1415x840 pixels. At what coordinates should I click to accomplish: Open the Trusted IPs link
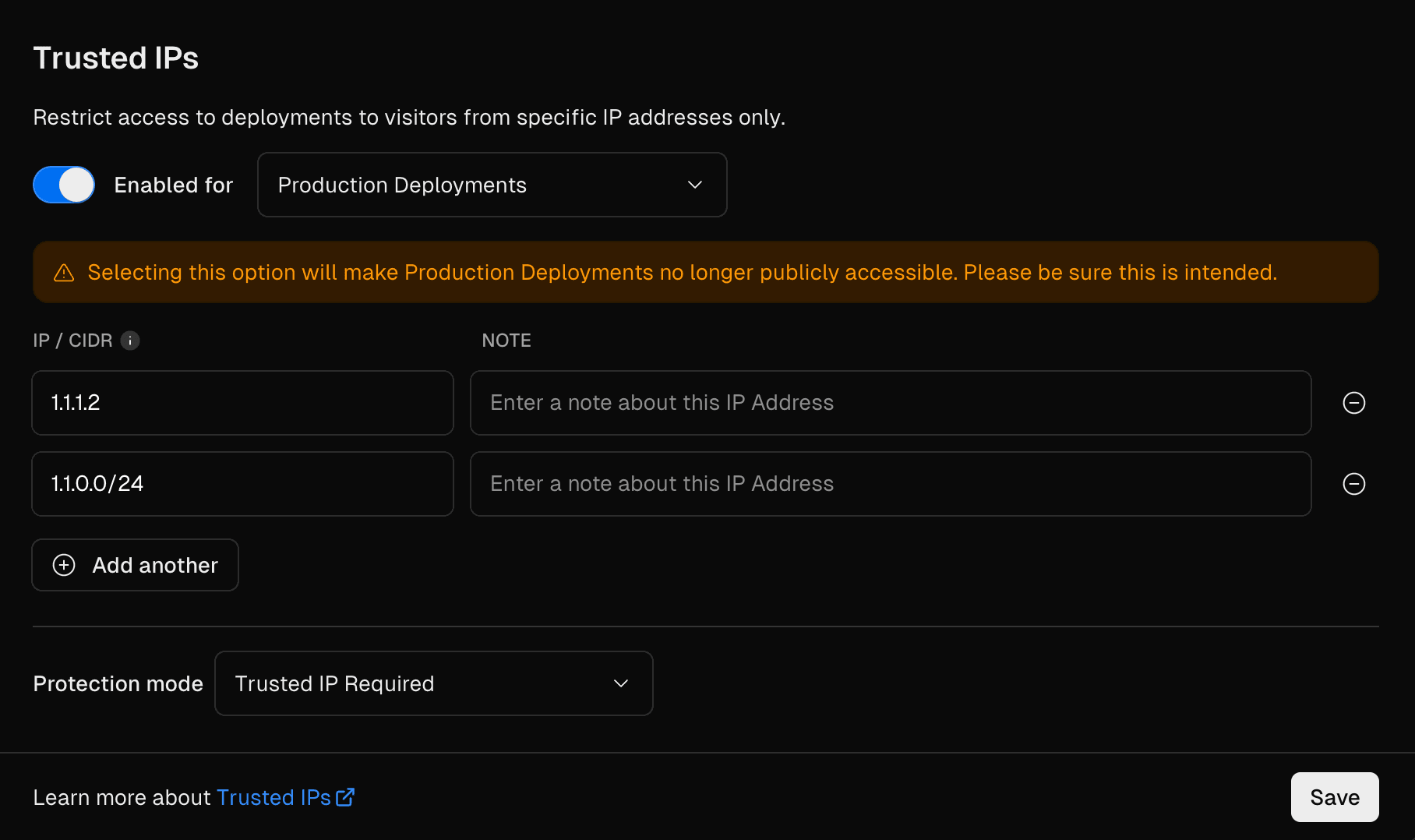(273, 796)
